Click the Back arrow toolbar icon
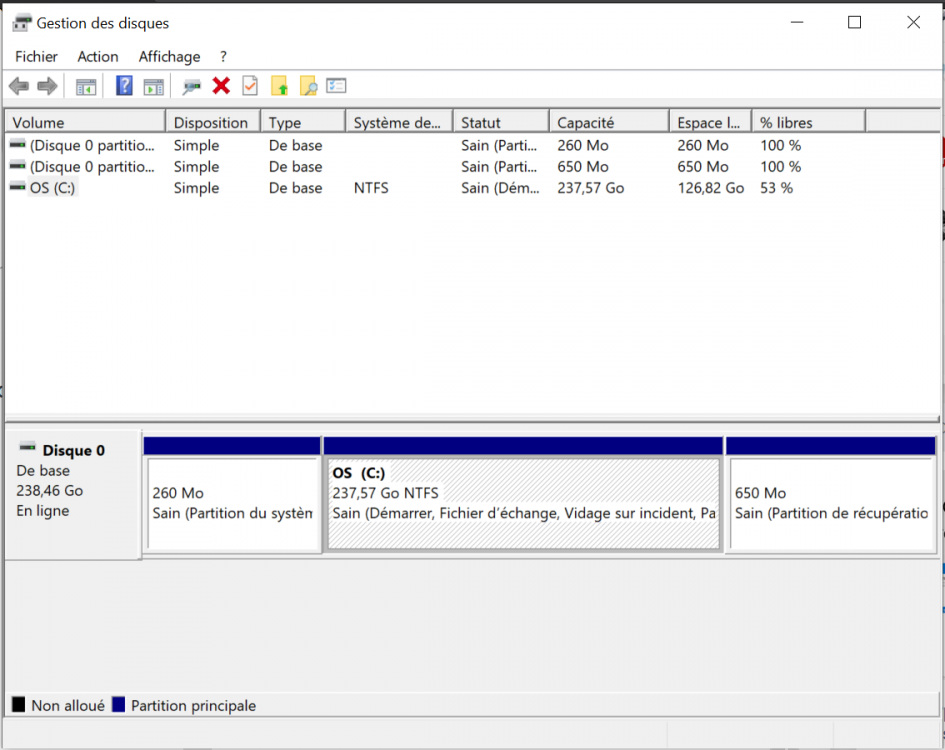Viewport: 945px width, 750px height. 18,87
